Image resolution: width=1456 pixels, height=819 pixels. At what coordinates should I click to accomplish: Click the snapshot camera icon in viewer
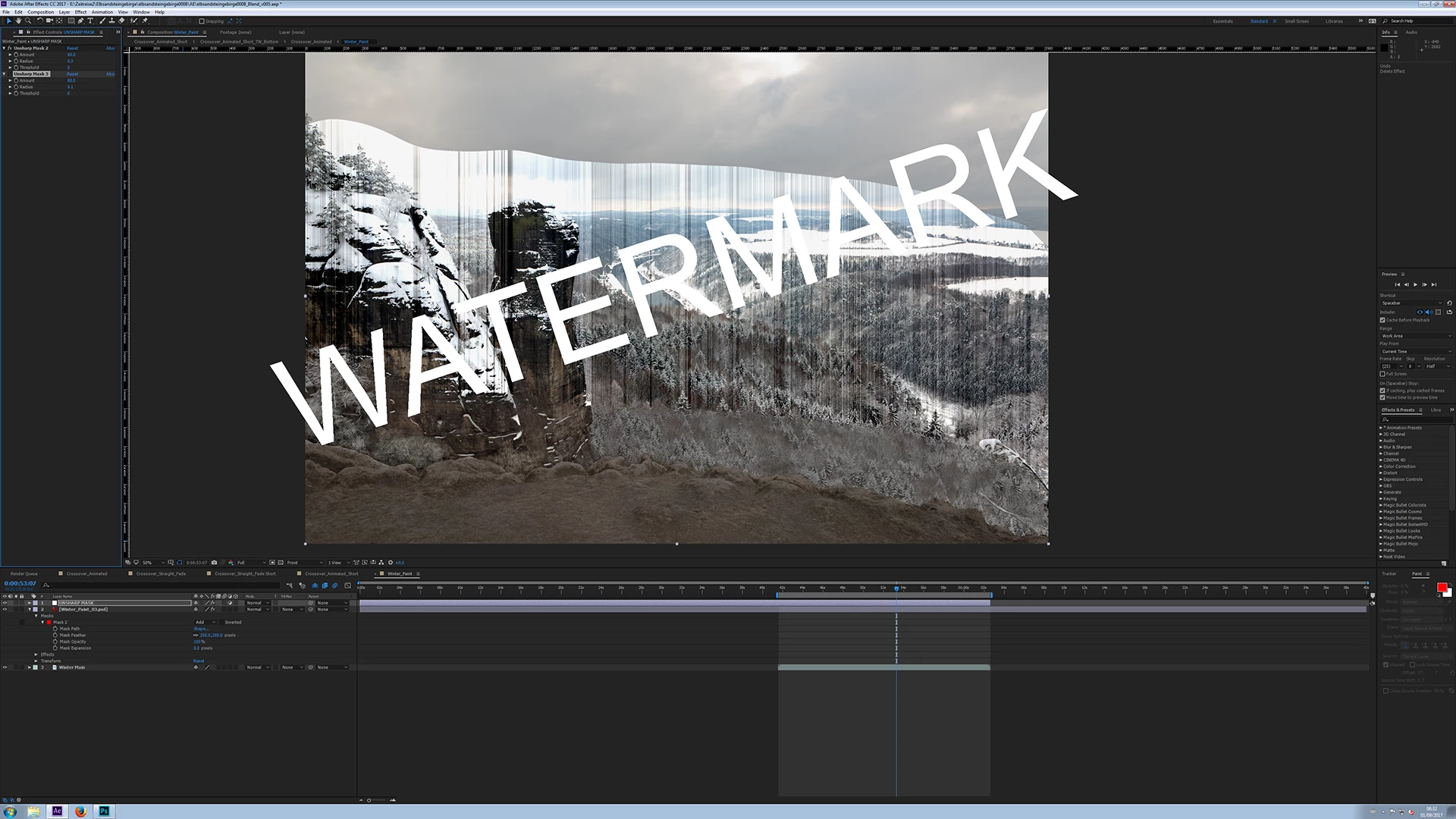214,563
